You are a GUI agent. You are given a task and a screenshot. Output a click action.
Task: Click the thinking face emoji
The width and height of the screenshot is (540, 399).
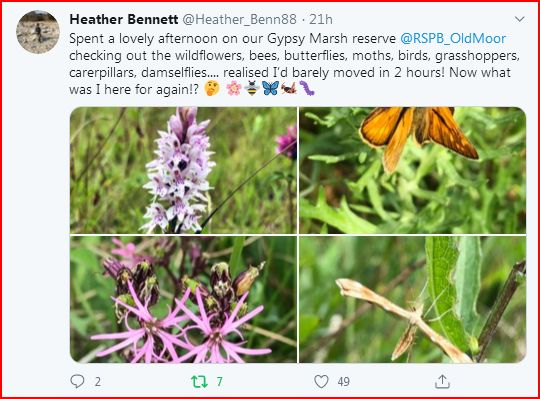pos(212,88)
